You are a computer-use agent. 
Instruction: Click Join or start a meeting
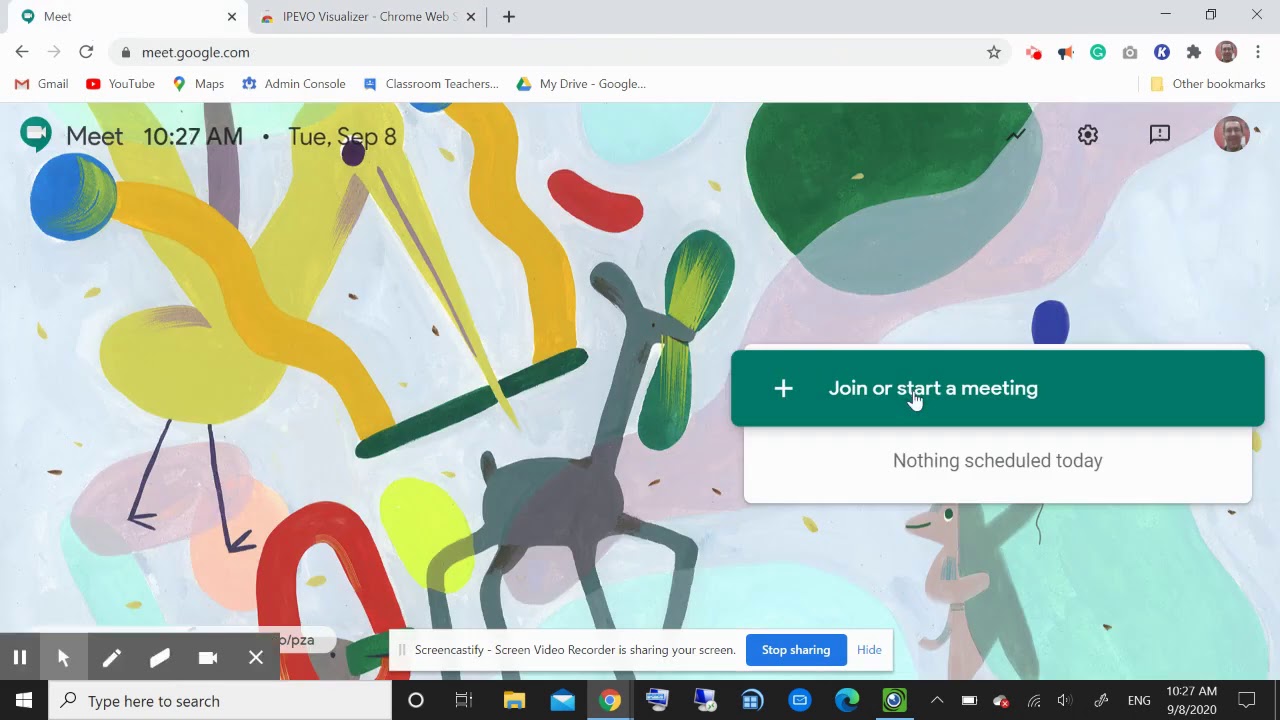pyautogui.click(x=997, y=388)
